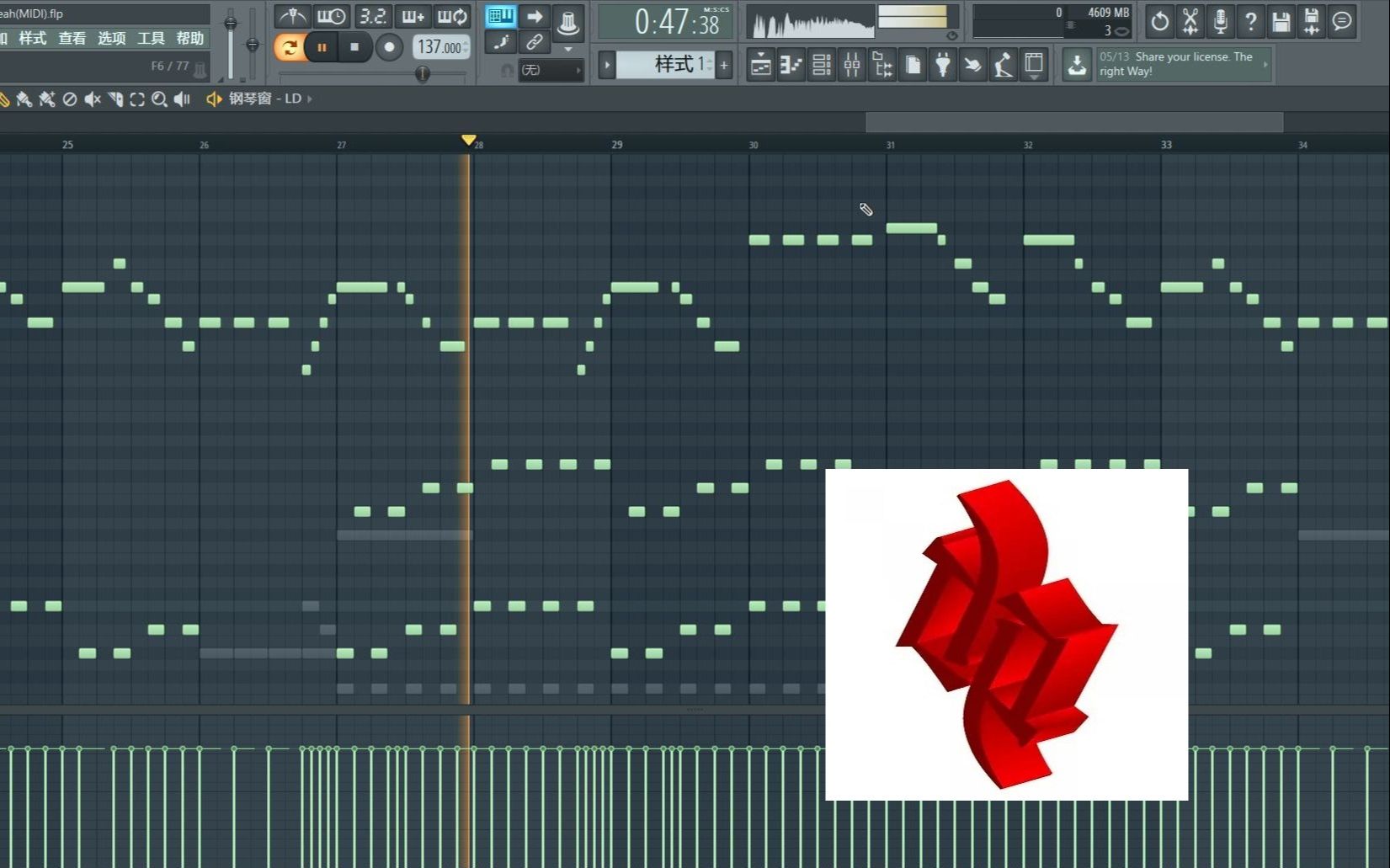Save the project with the floppy icon

pos(1281,21)
